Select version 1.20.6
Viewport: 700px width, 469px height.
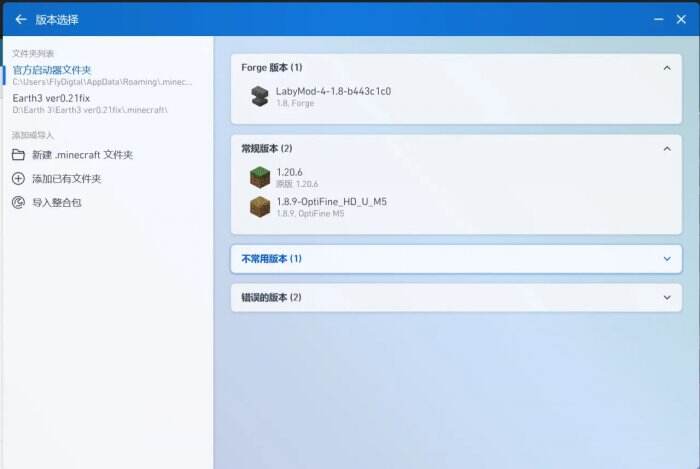point(456,177)
